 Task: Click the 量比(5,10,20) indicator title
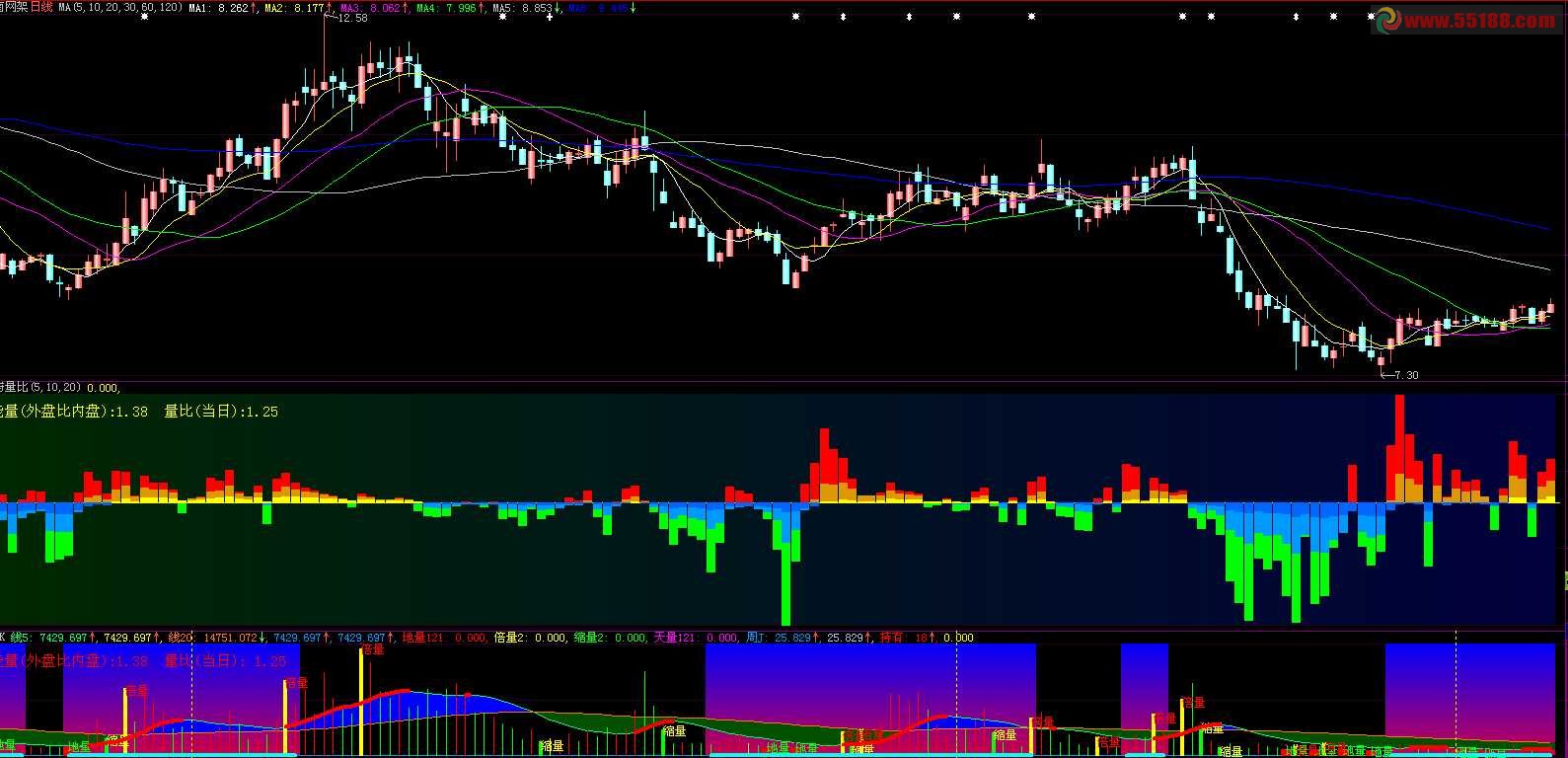(x=40, y=388)
